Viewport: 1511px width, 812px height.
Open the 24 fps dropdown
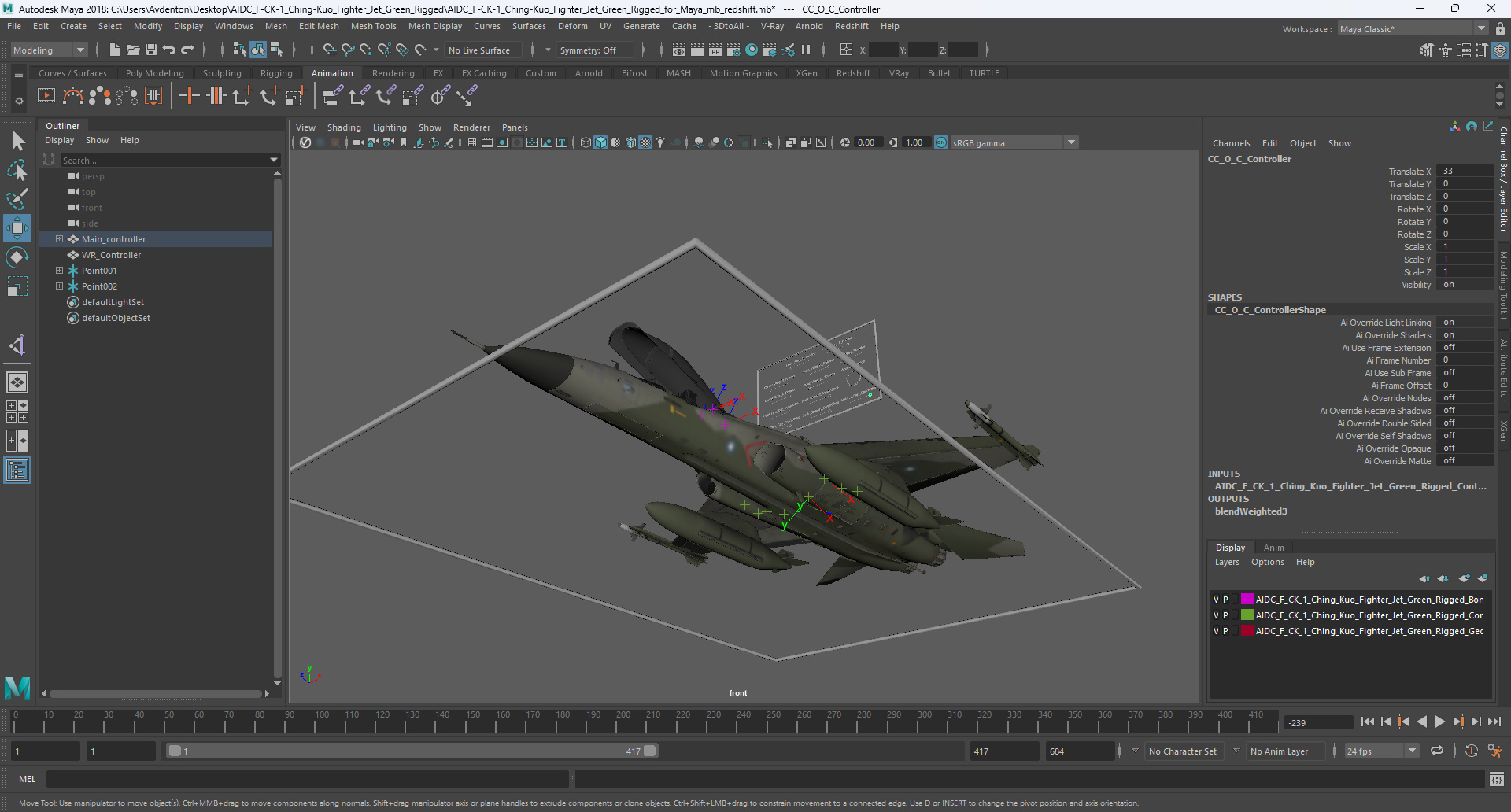pyautogui.click(x=1381, y=751)
